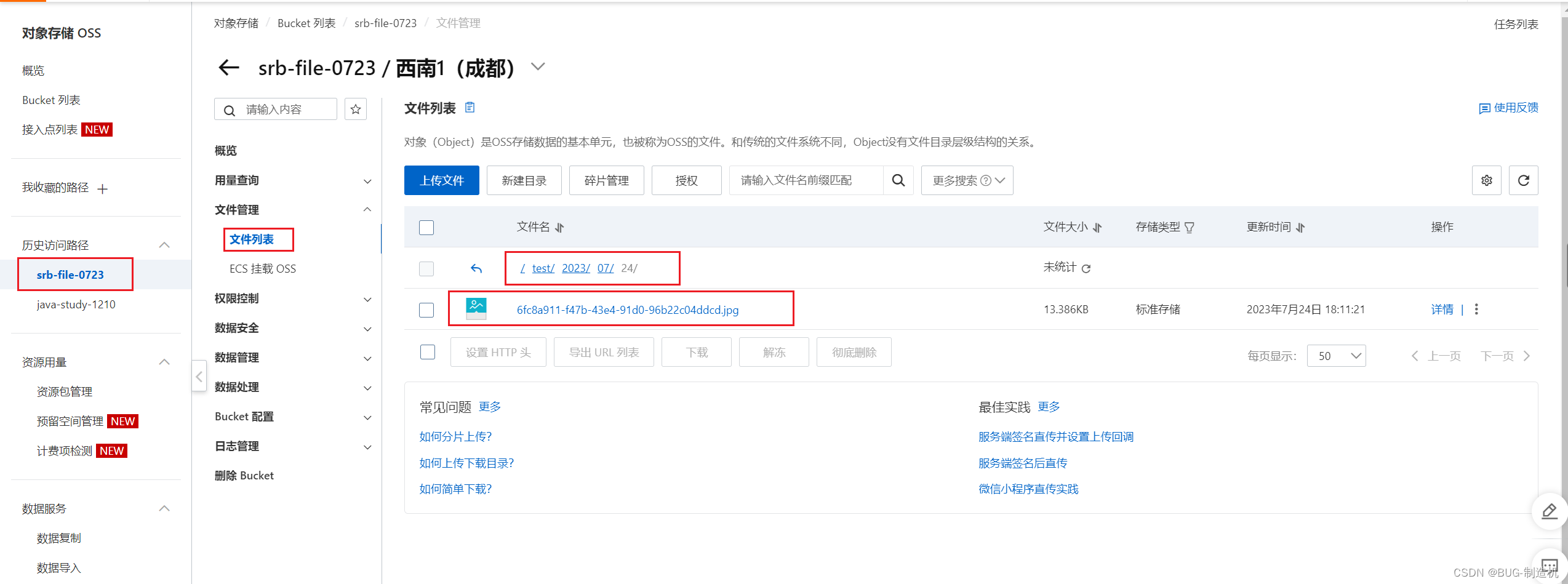
Task: Open the three-dot more actions menu for the jpg file
Action: (x=1476, y=310)
